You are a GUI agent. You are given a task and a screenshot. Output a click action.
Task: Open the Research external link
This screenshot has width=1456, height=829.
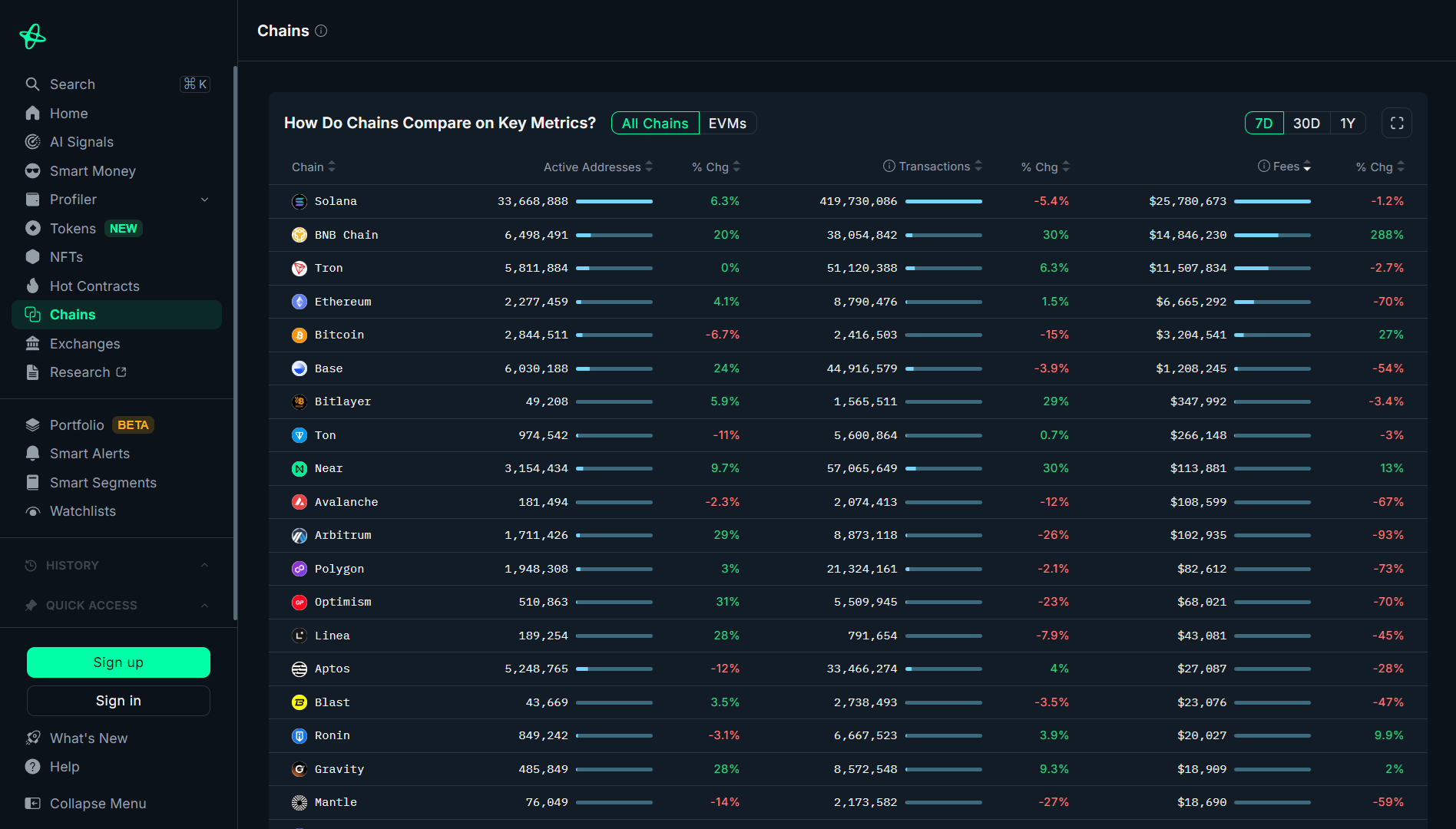coord(117,372)
